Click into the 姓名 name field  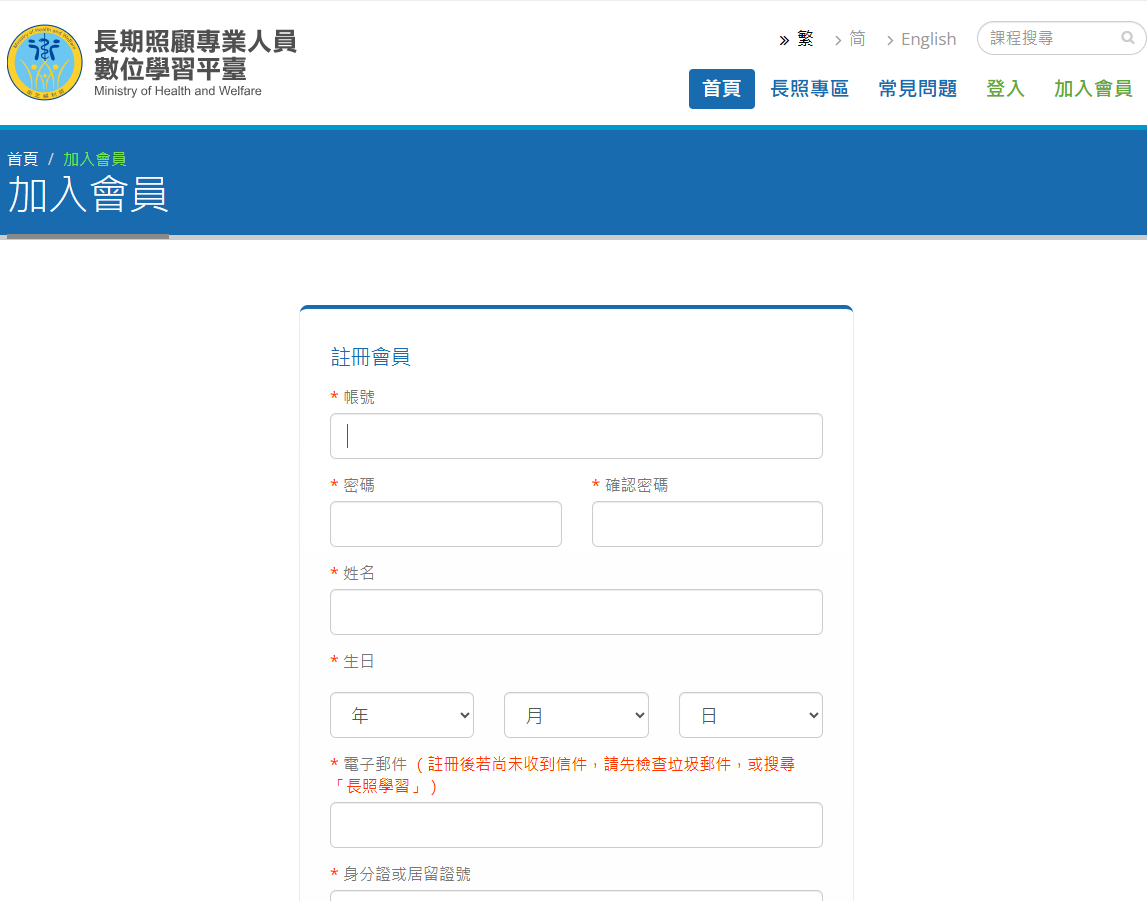576,612
